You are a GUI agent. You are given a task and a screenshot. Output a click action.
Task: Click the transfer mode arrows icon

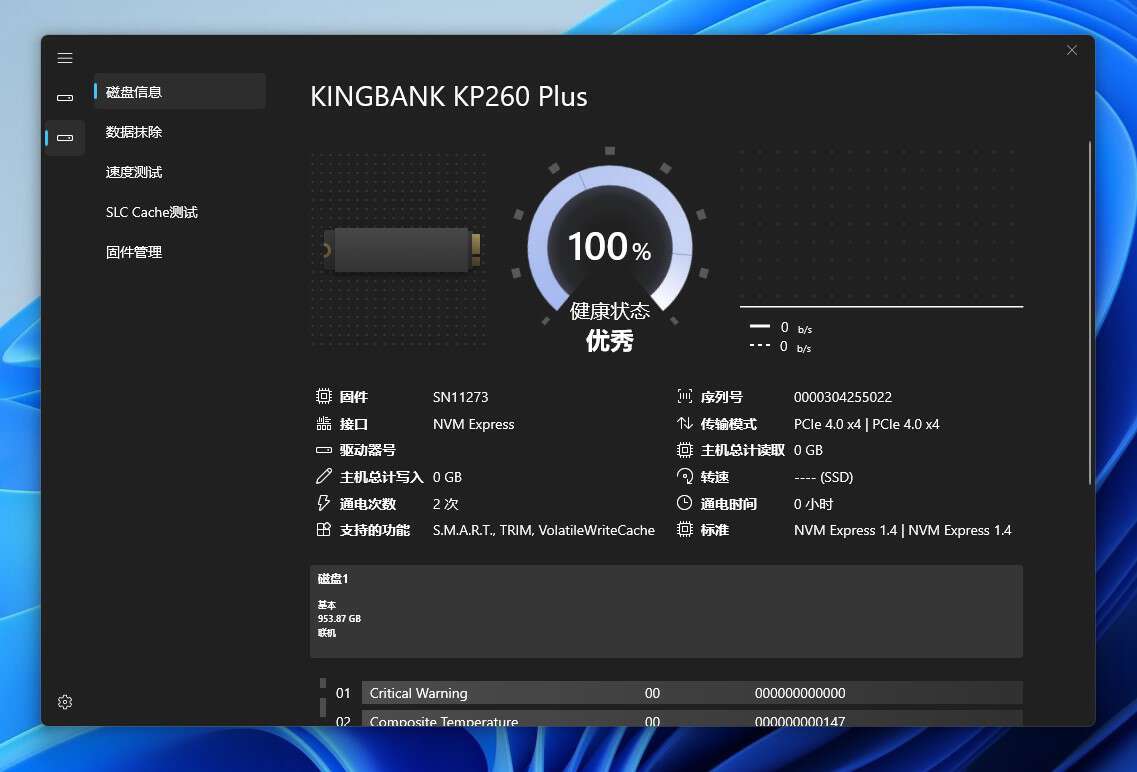685,424
